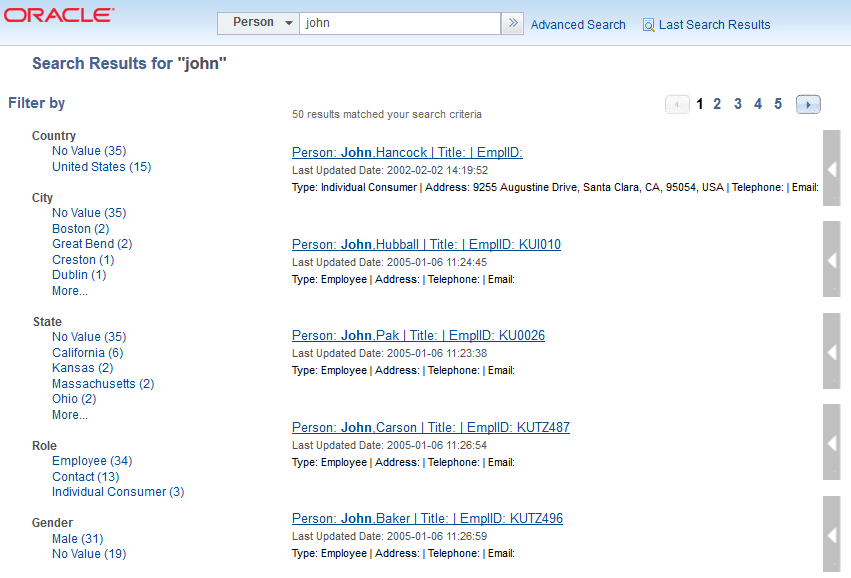The width and height of the screenshot is (851, 578).
Task: Open Advanced Search
Action: tap(578, 24)
